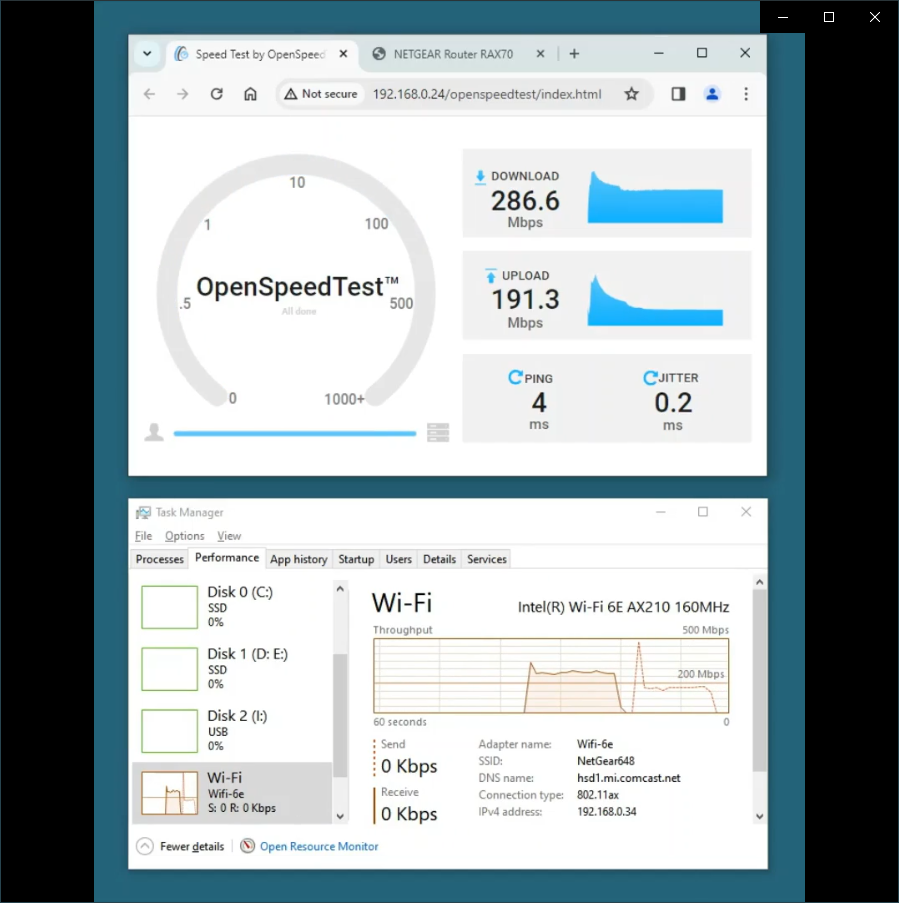This screenshot has width=899, height=903.
Task: Open Task Manager File menu
Action: pyautogui.click(x=143, y=536)
